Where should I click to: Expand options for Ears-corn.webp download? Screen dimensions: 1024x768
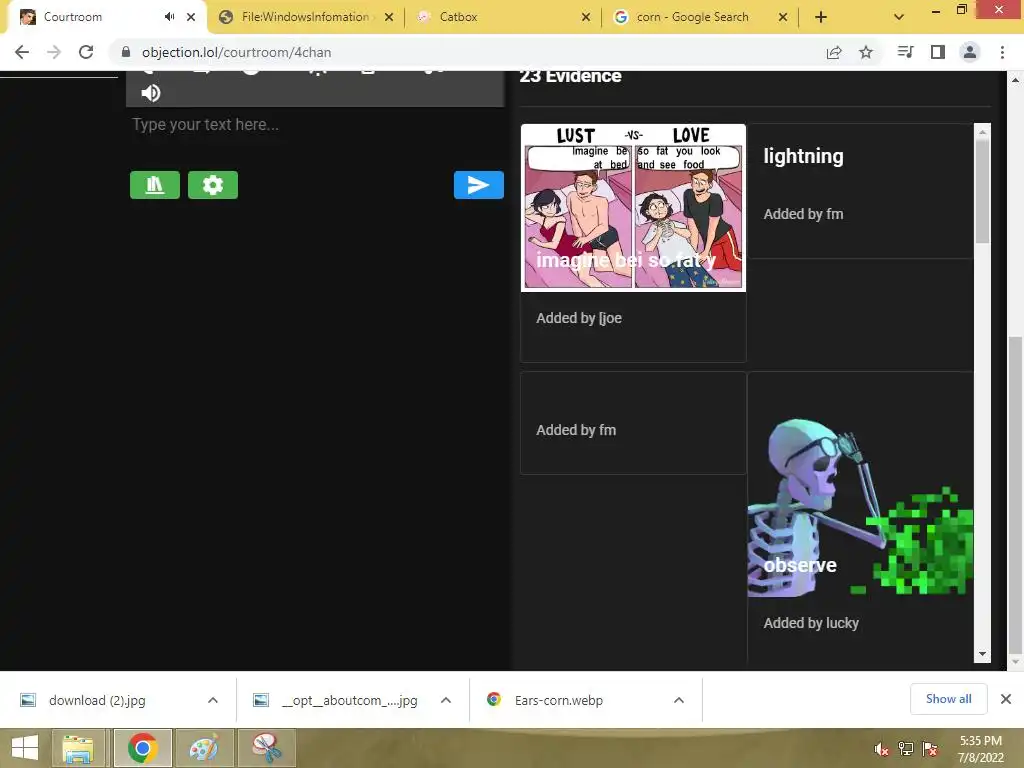[679, 700]
